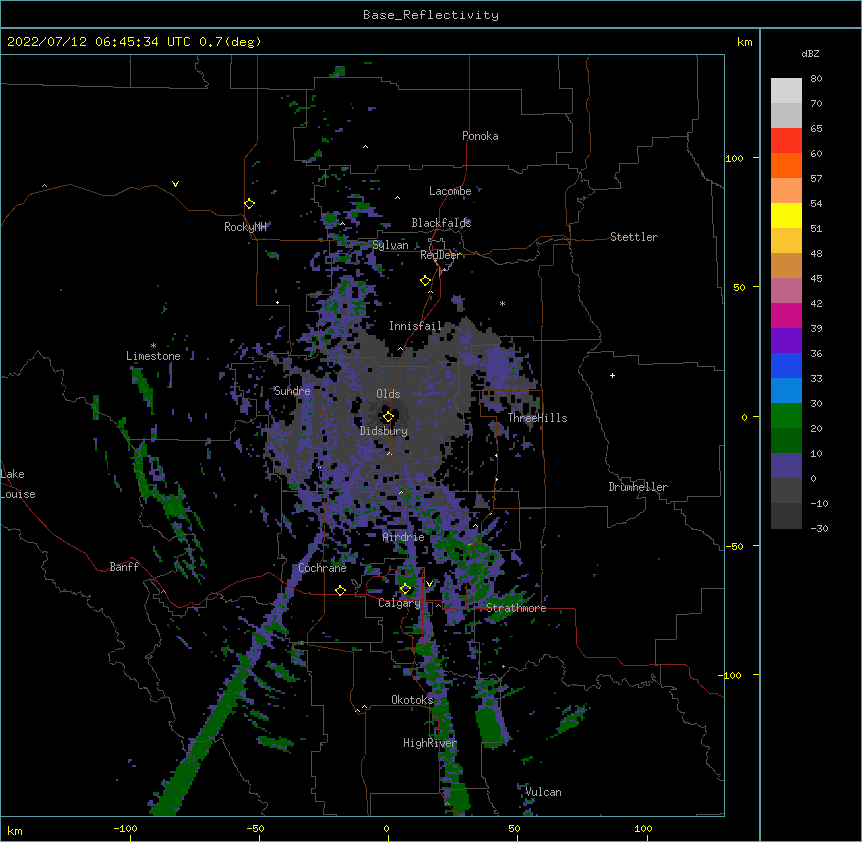Click the white caret marker below Ponoka

click(x=365, y=147)
